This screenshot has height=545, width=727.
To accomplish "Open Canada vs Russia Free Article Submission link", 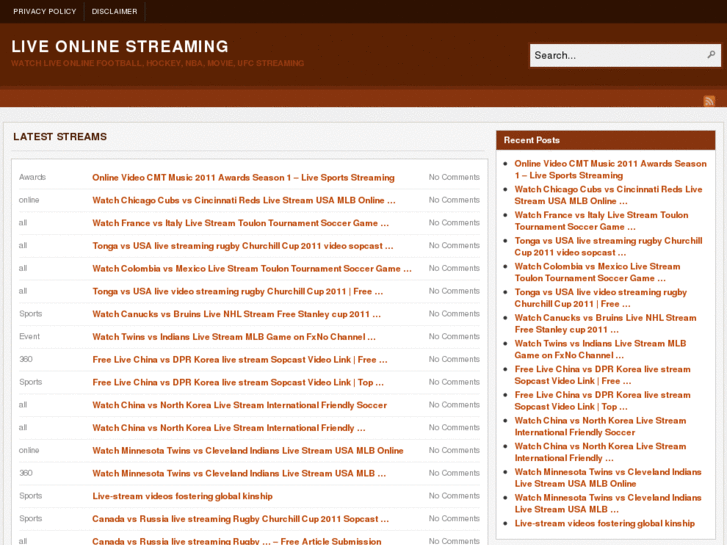I will [x=236, y=541].
